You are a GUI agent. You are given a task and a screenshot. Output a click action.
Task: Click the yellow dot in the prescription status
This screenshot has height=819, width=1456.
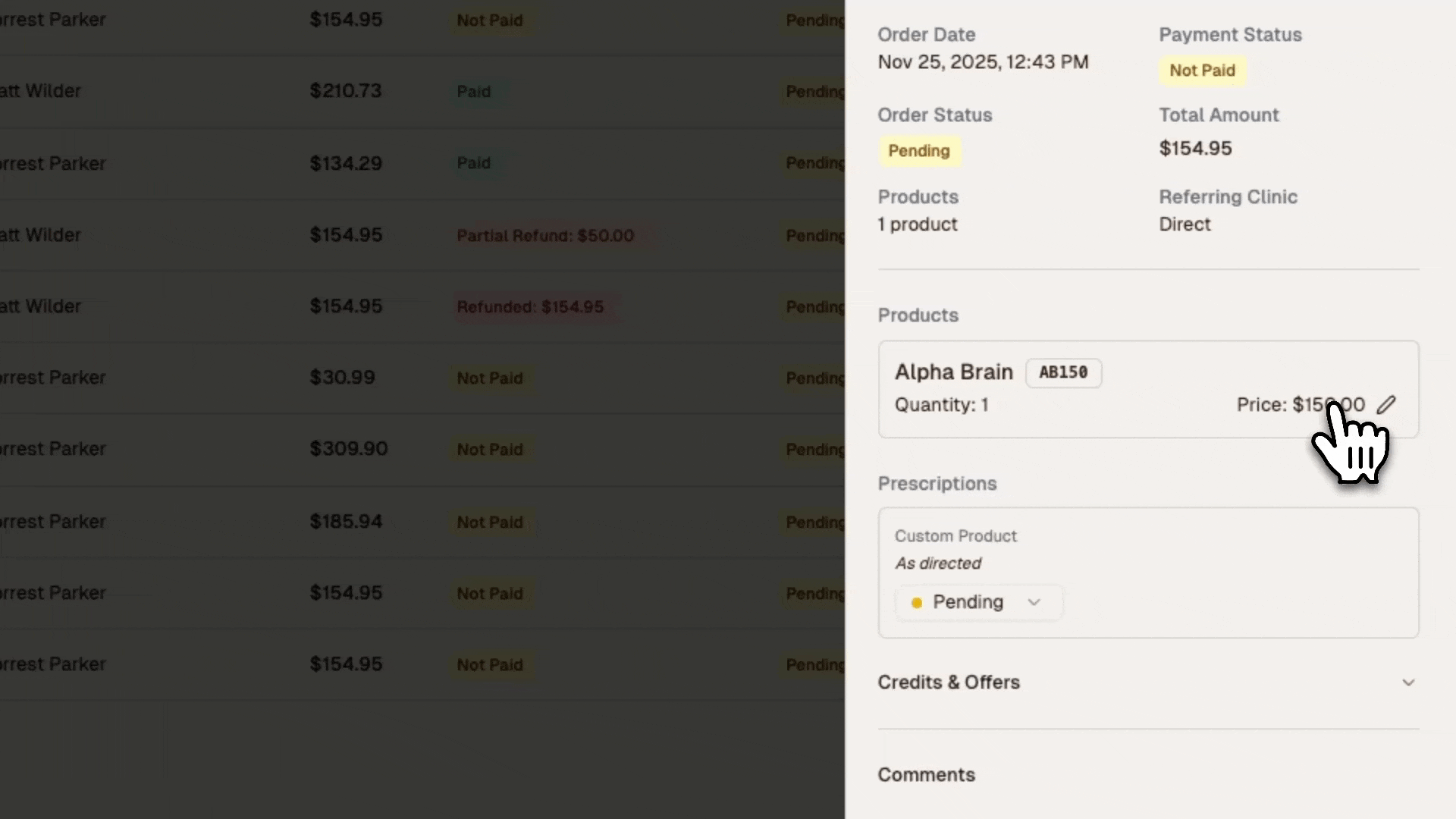coord(917,603)
